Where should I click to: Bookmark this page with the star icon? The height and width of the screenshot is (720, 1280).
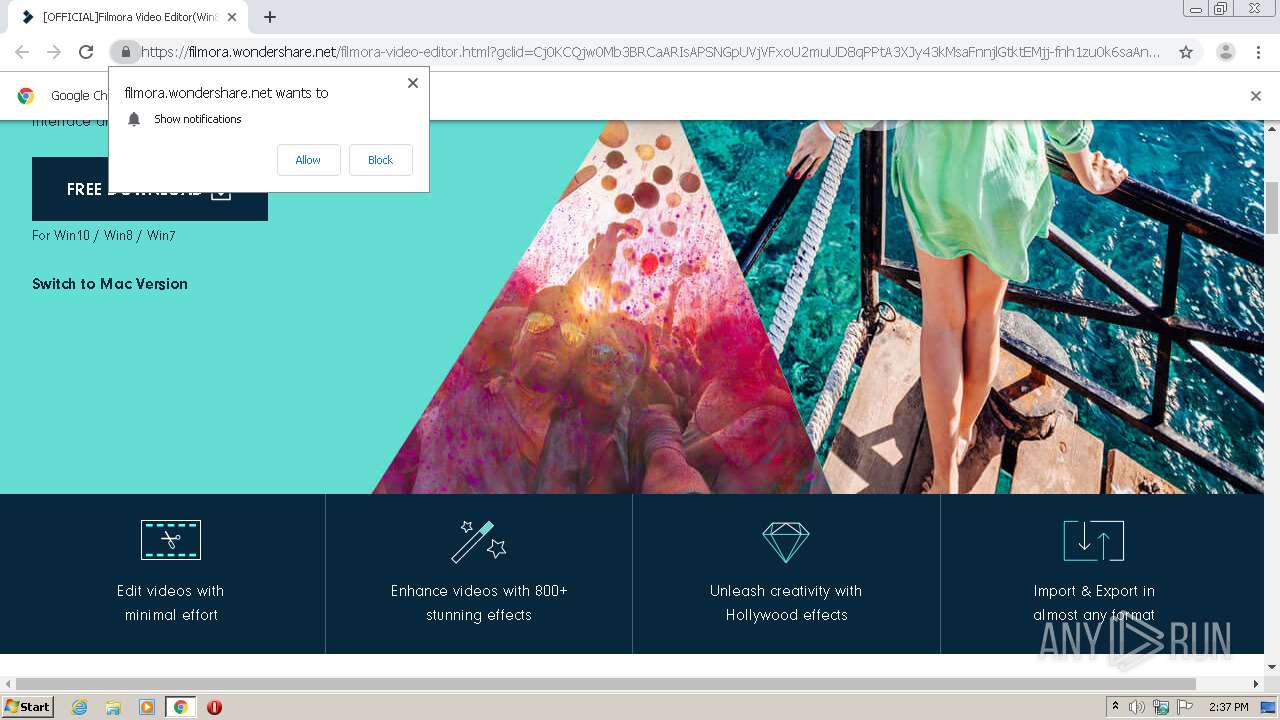point(1186,52)
